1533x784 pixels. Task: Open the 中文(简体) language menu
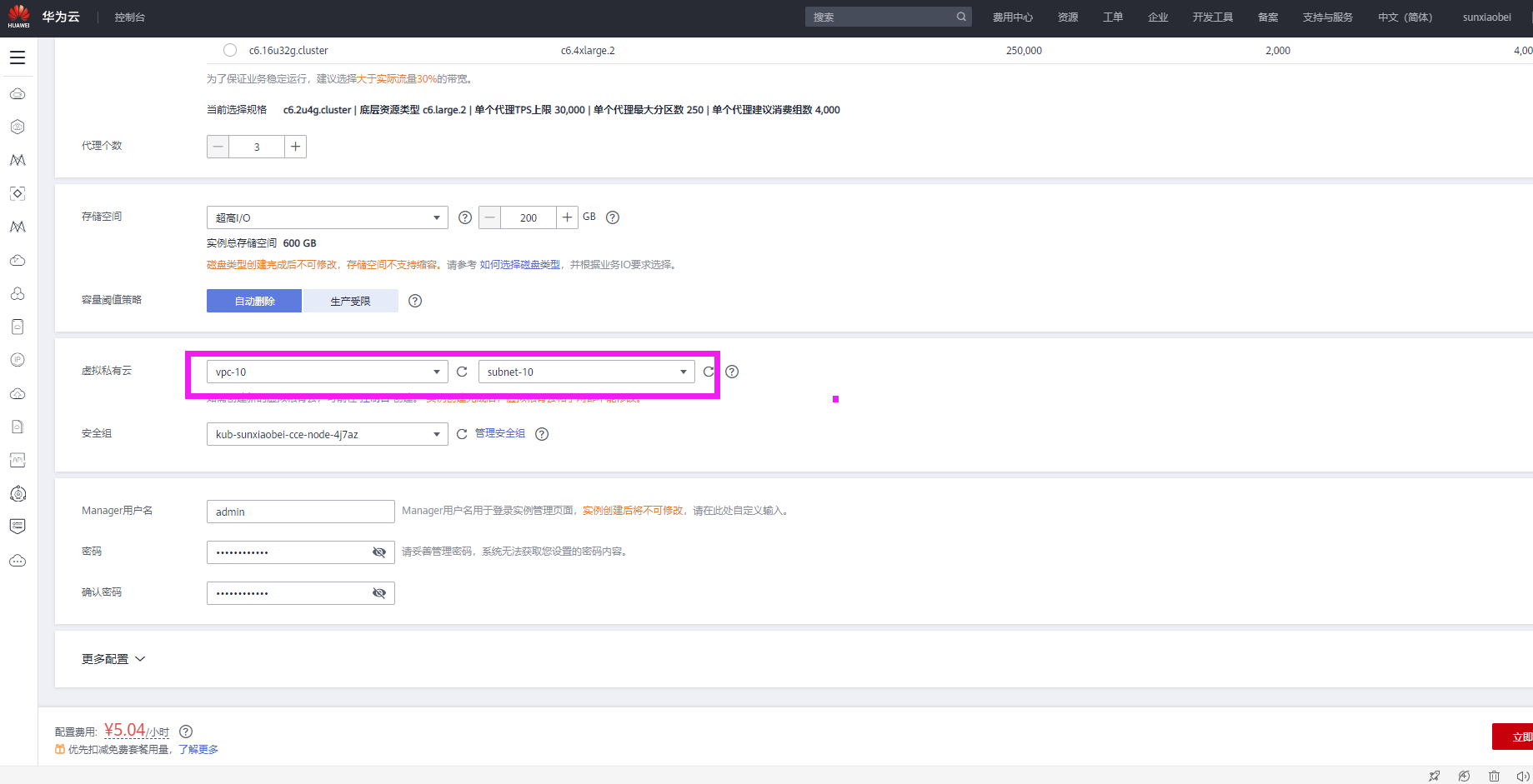(1405, 17)
